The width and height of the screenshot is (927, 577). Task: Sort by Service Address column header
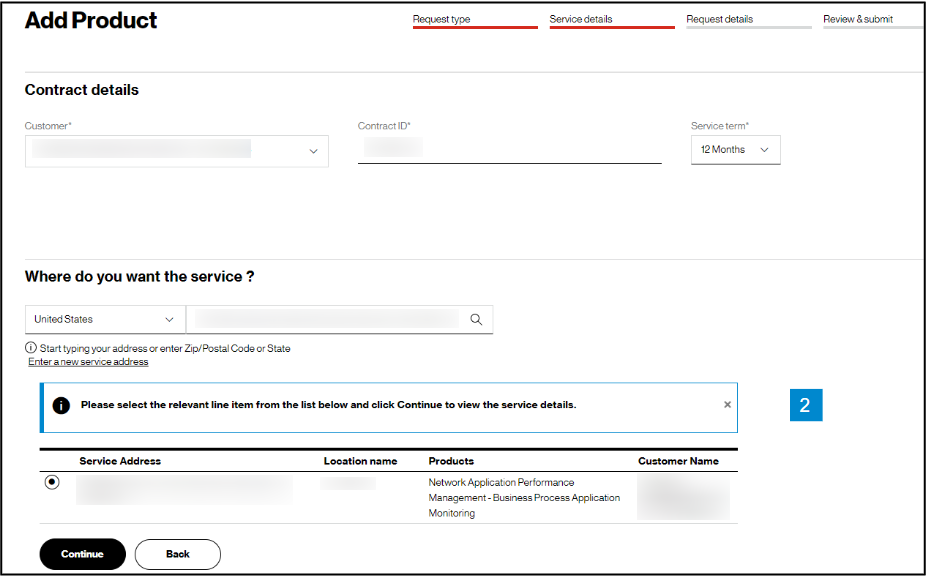(x=120, y=461)
